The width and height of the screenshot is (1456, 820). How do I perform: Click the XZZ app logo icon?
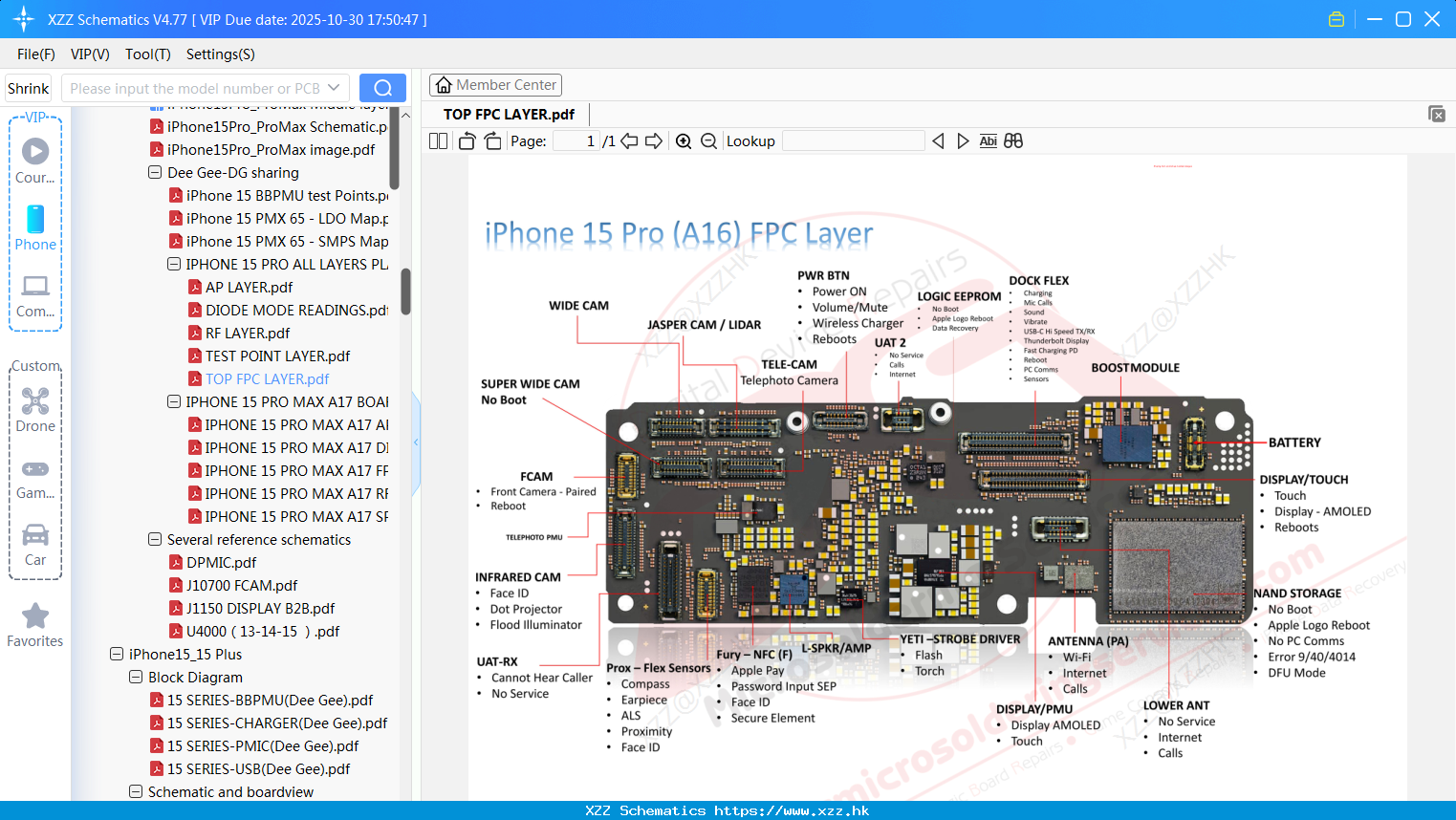(23, 19)
